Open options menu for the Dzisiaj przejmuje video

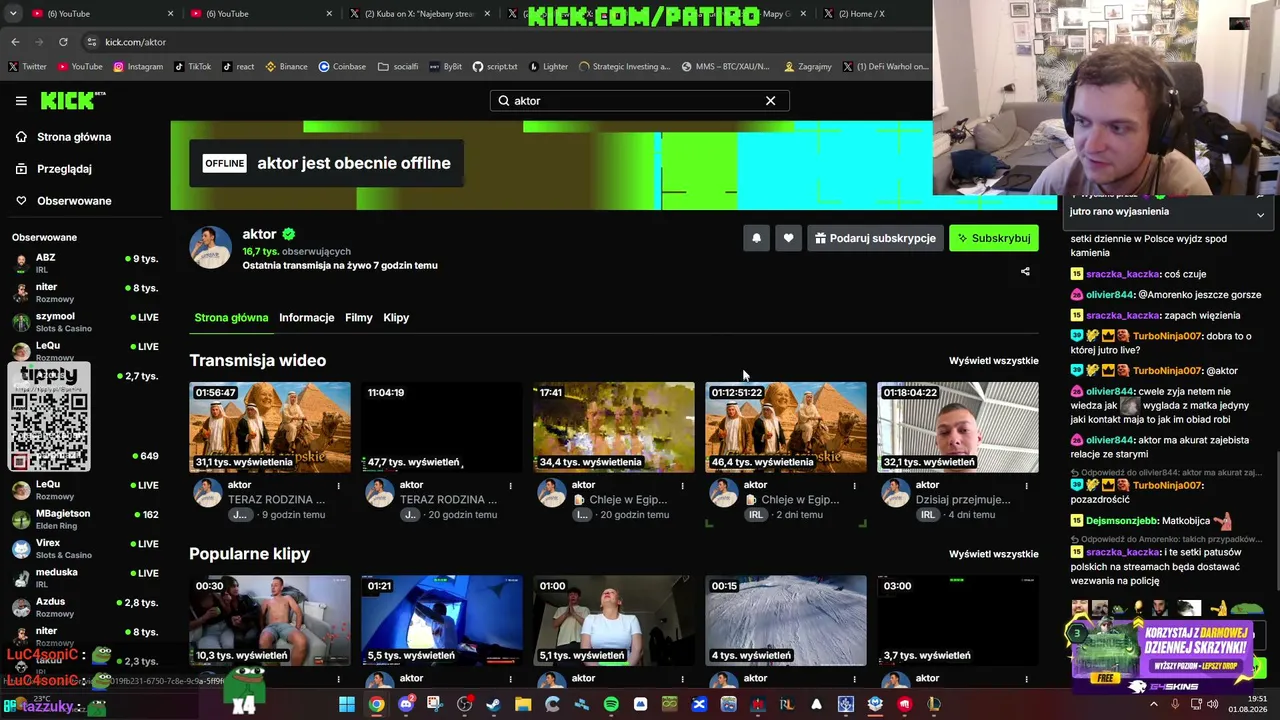click(x=1026, y=486)
